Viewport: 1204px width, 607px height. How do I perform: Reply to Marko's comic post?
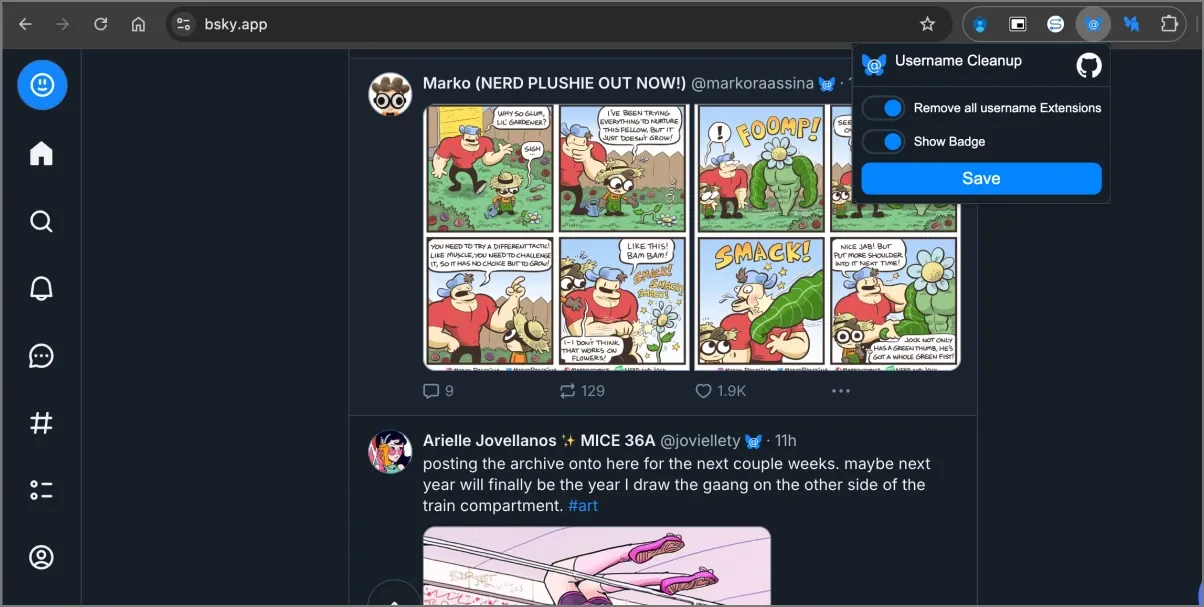point(438,391)
